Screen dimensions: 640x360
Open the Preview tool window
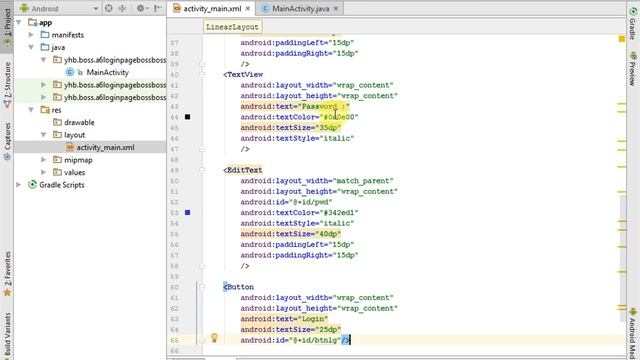pyautogui.click(x=633, y=69)
